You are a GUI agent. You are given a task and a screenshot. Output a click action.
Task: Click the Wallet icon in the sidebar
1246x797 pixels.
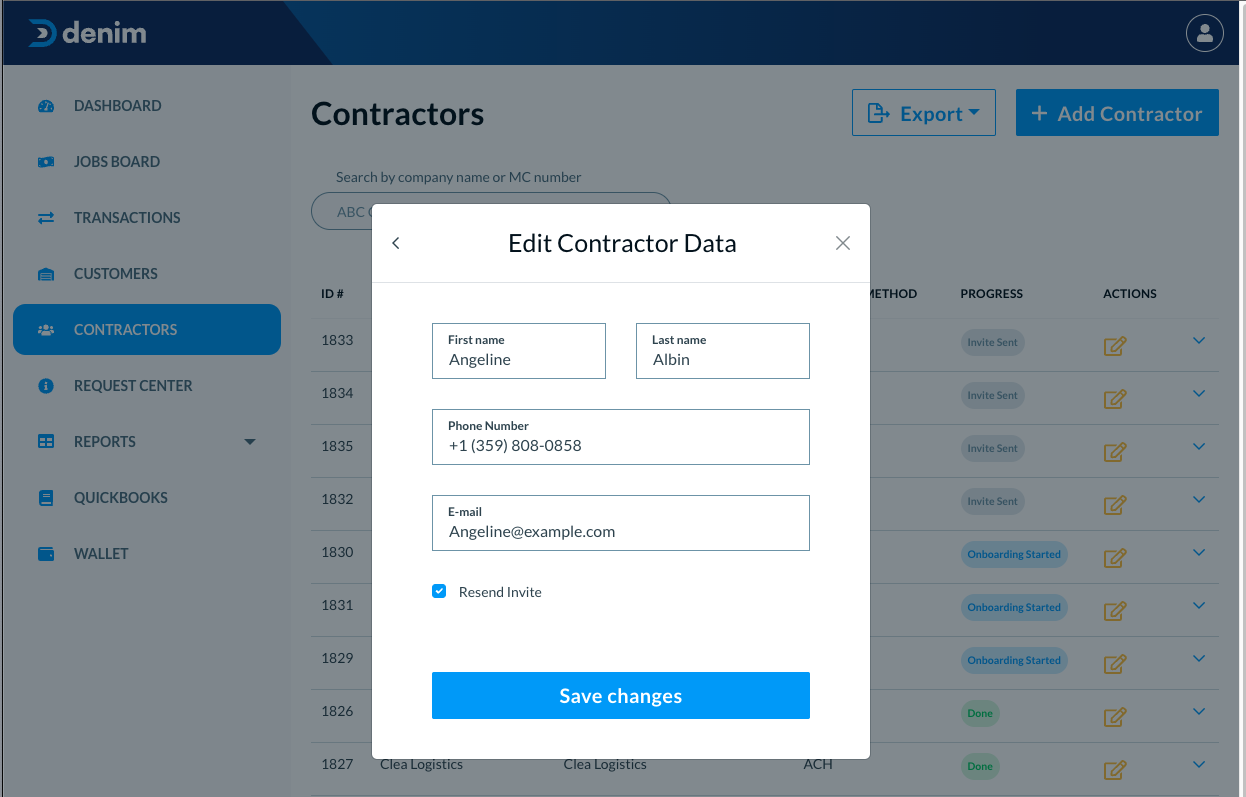46,554
